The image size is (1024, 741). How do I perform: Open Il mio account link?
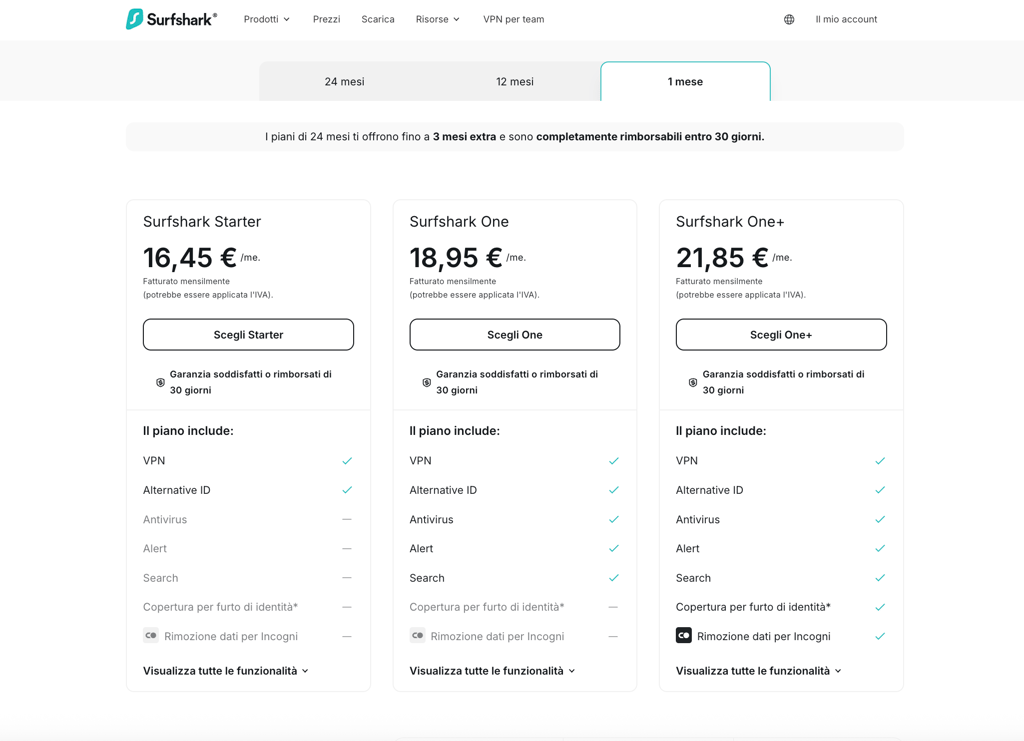pos(846,20)
